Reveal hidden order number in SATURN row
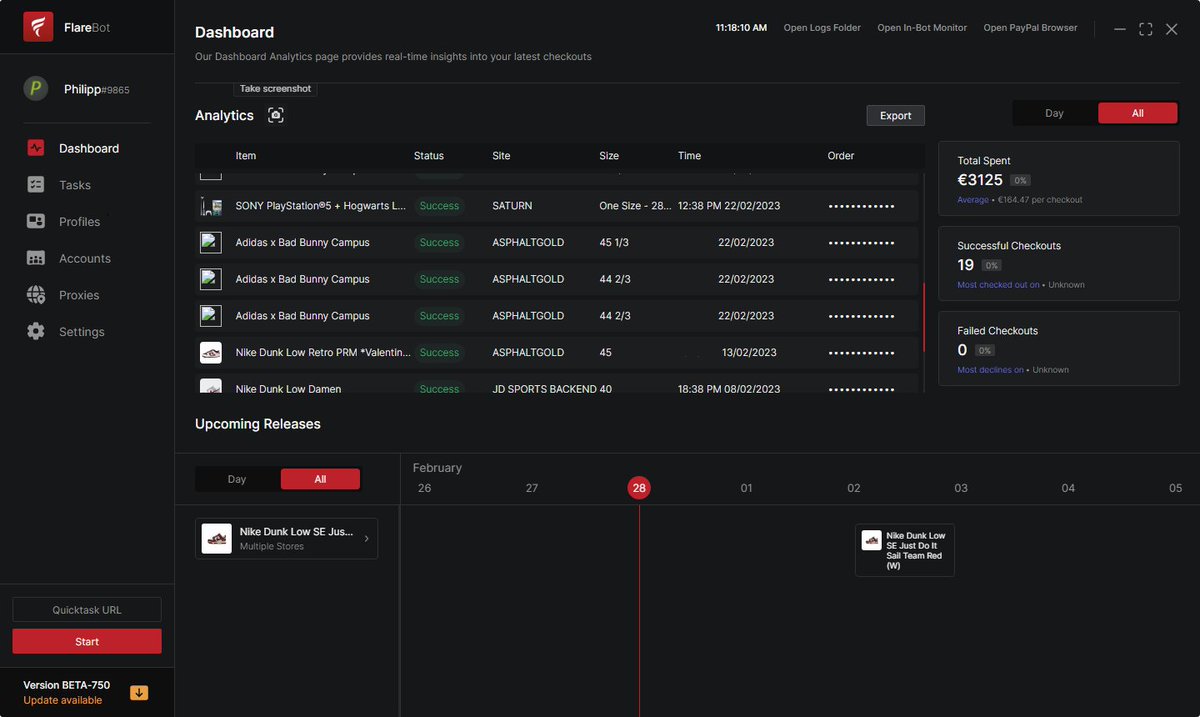 [861, 206]
